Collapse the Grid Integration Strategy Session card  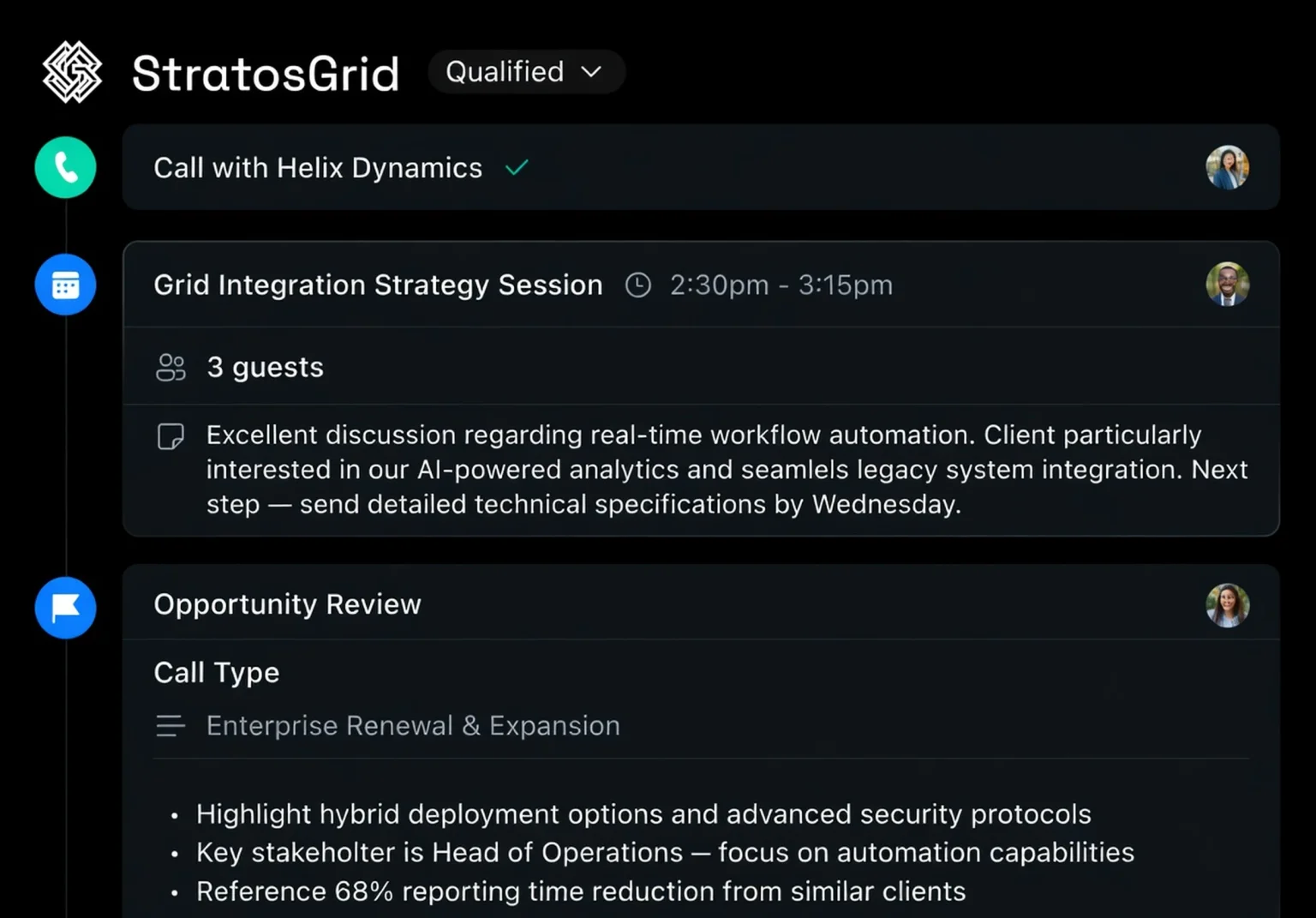coord(378,285)
